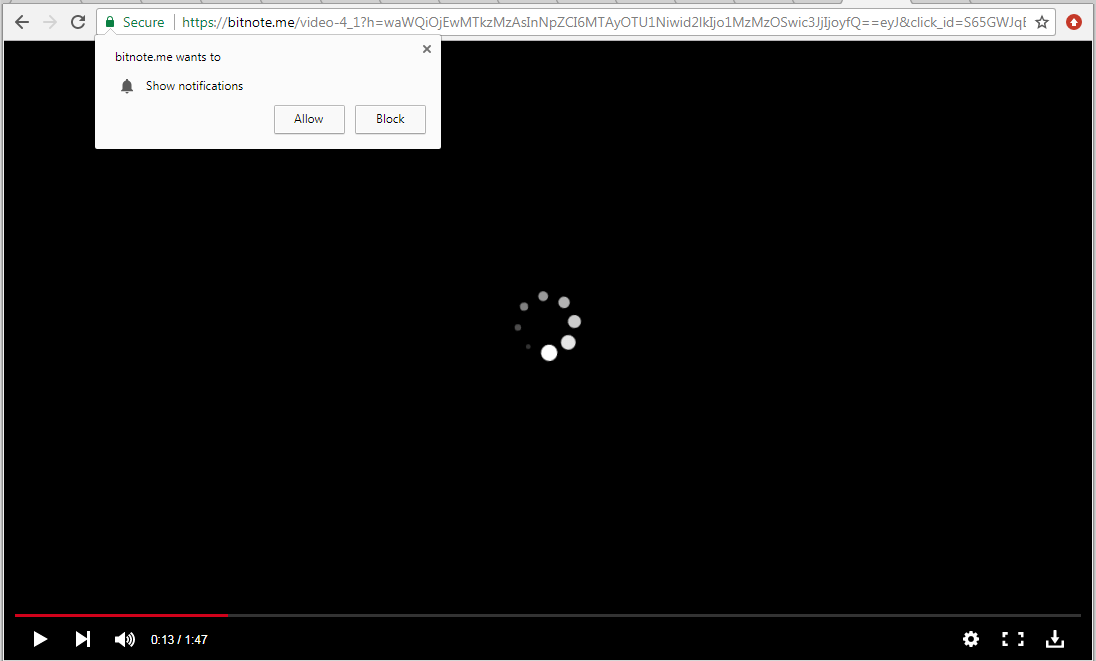Open the video settings gear
Viewport: 1096px width, 661px height.
[971, 639]
